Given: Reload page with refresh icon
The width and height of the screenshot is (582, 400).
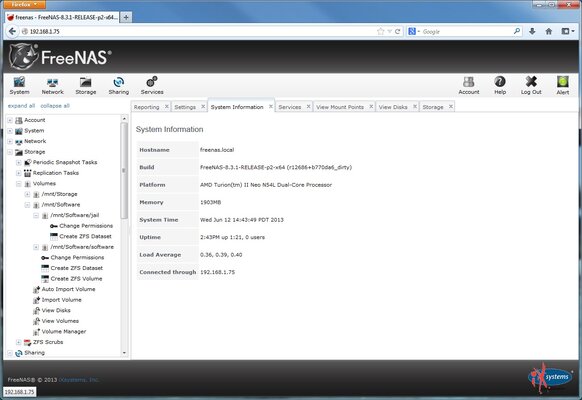Looking at the screenshot, I should tap(398, 32).
